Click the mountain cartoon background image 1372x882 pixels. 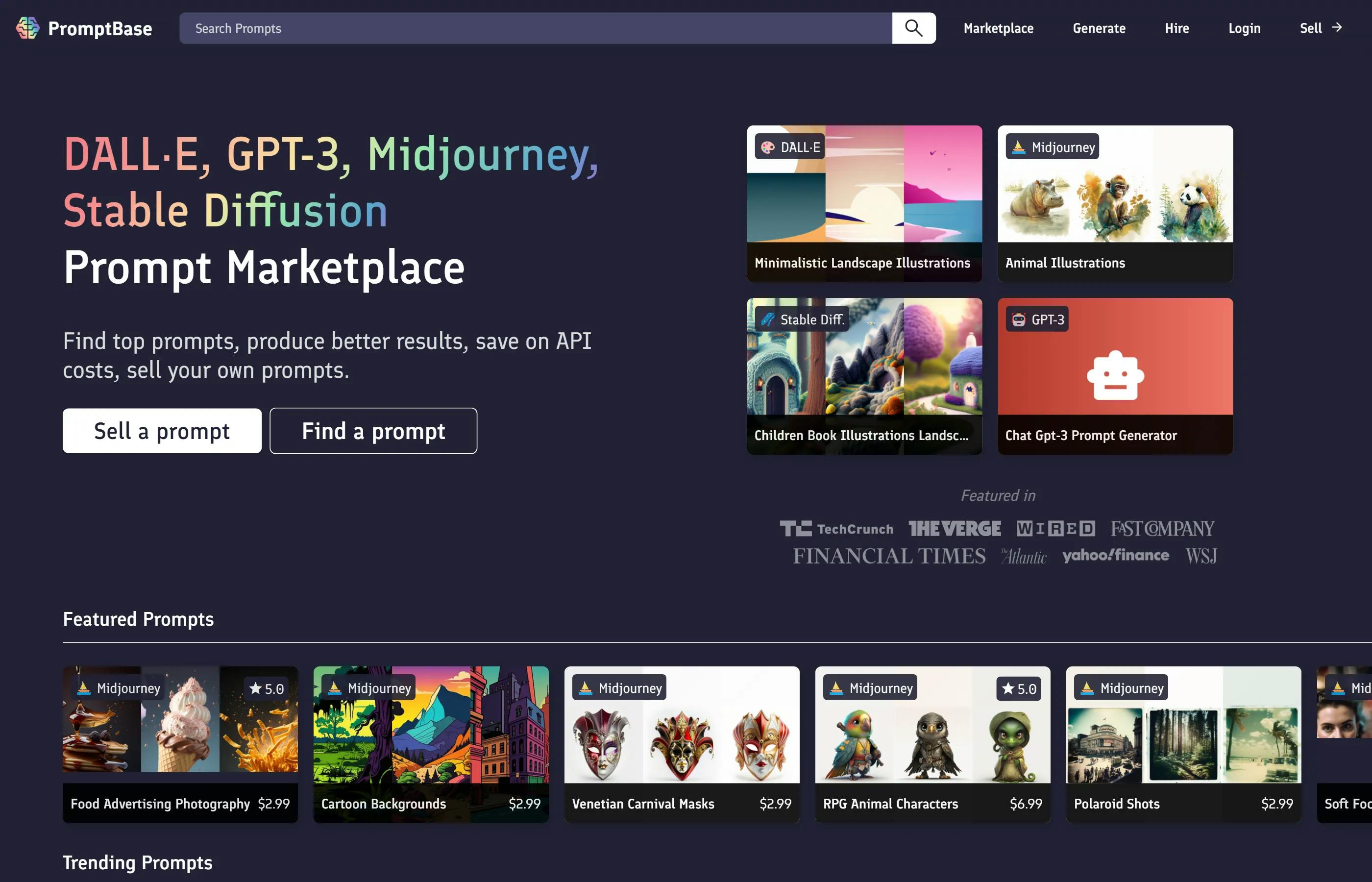coord(431,725)
